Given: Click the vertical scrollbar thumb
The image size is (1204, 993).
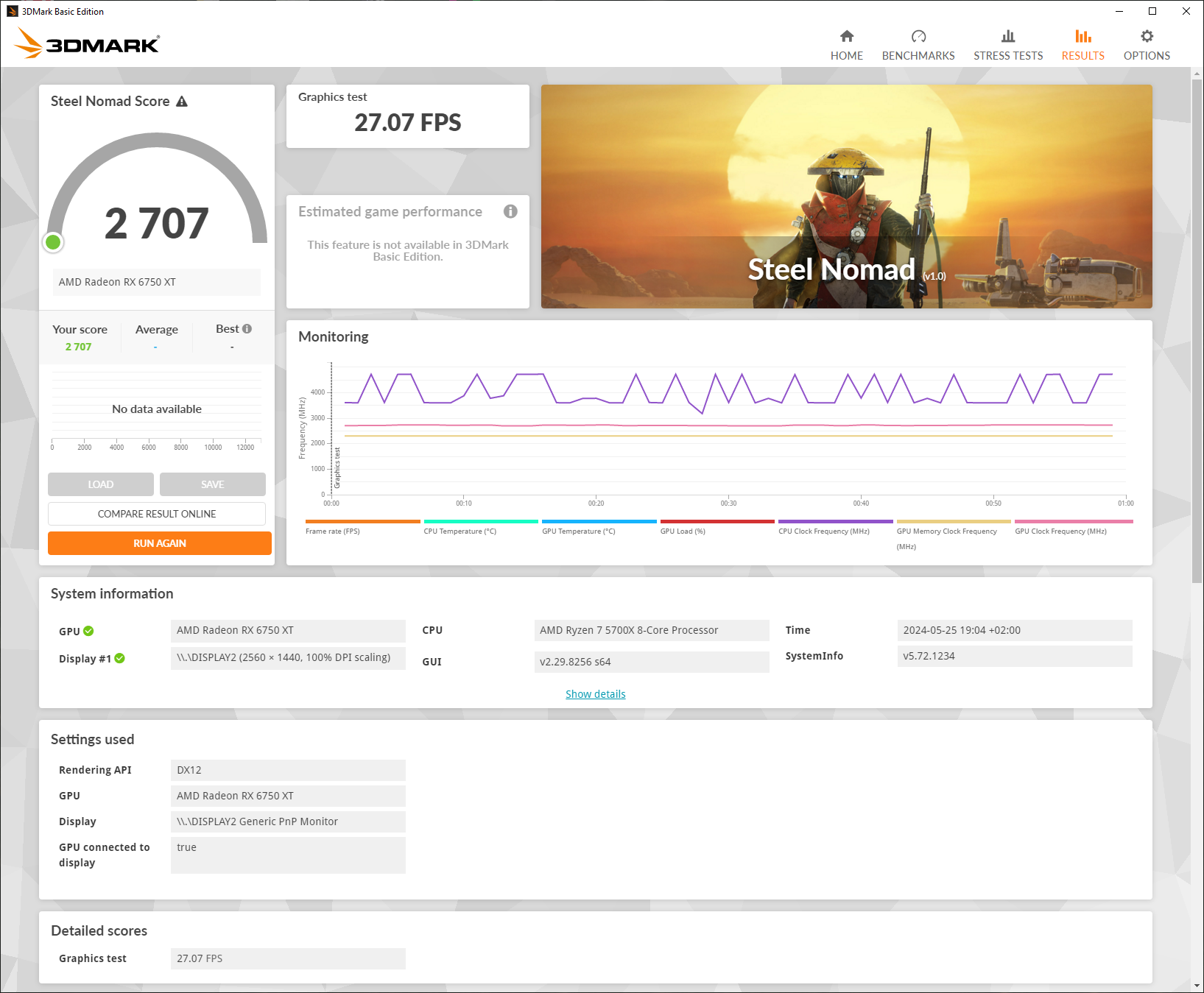Looking at the screenshot, I should coord(1197,331).
